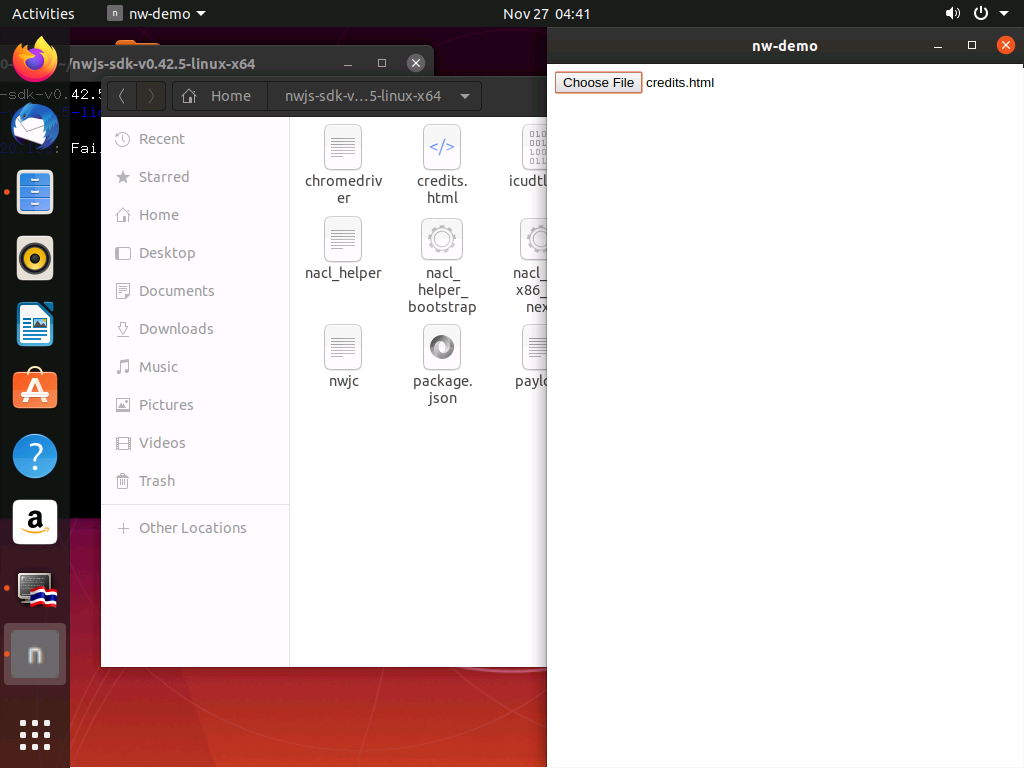Click Choose File in nw-demo
Screen dimensions: 1024x768
coord(598,83)
